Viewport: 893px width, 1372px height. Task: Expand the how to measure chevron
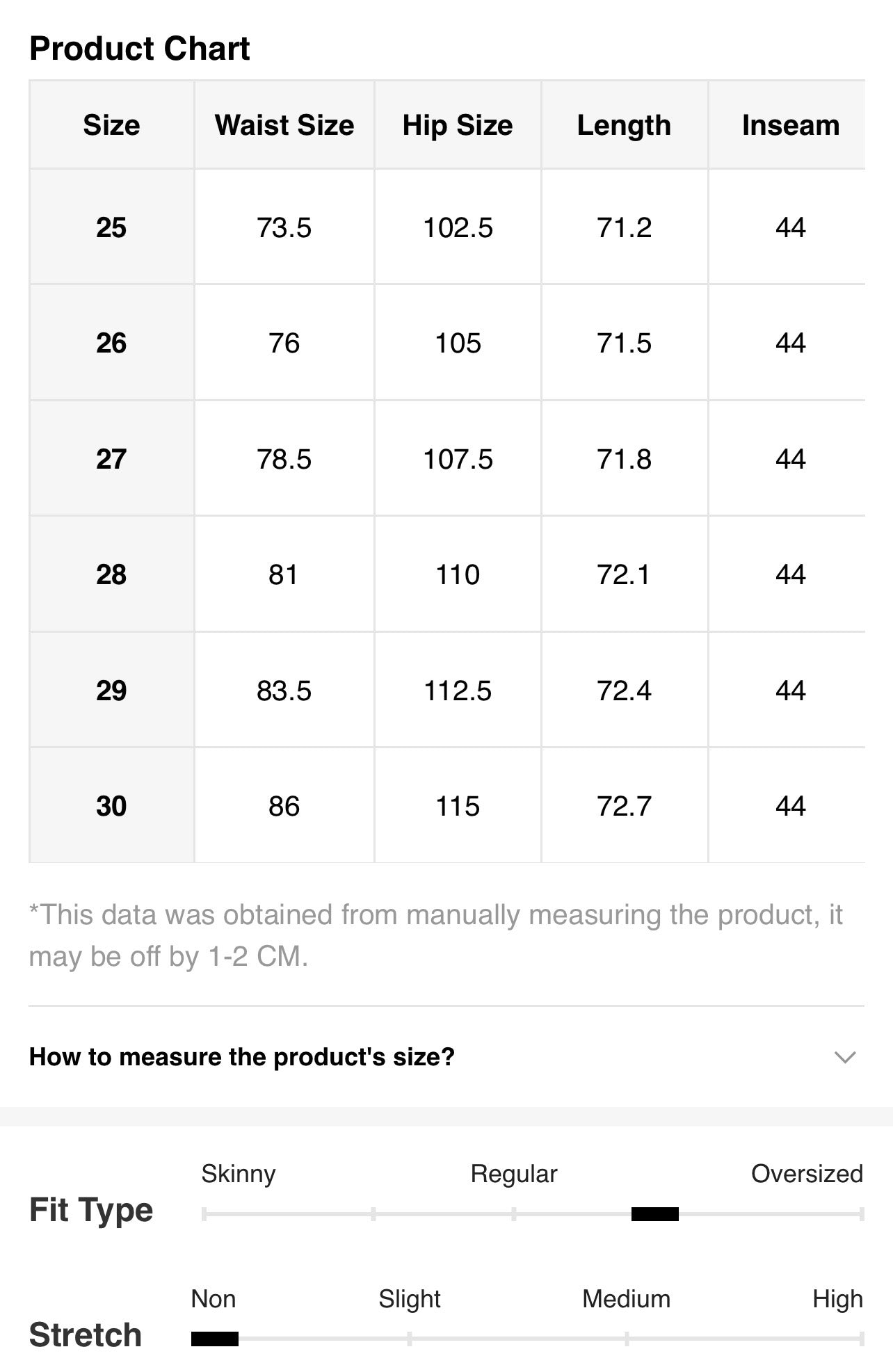tap(844, 1057)
